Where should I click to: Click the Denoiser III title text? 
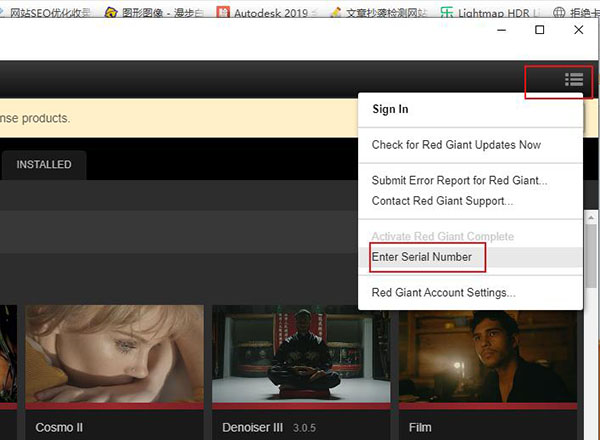pos(252,427)
